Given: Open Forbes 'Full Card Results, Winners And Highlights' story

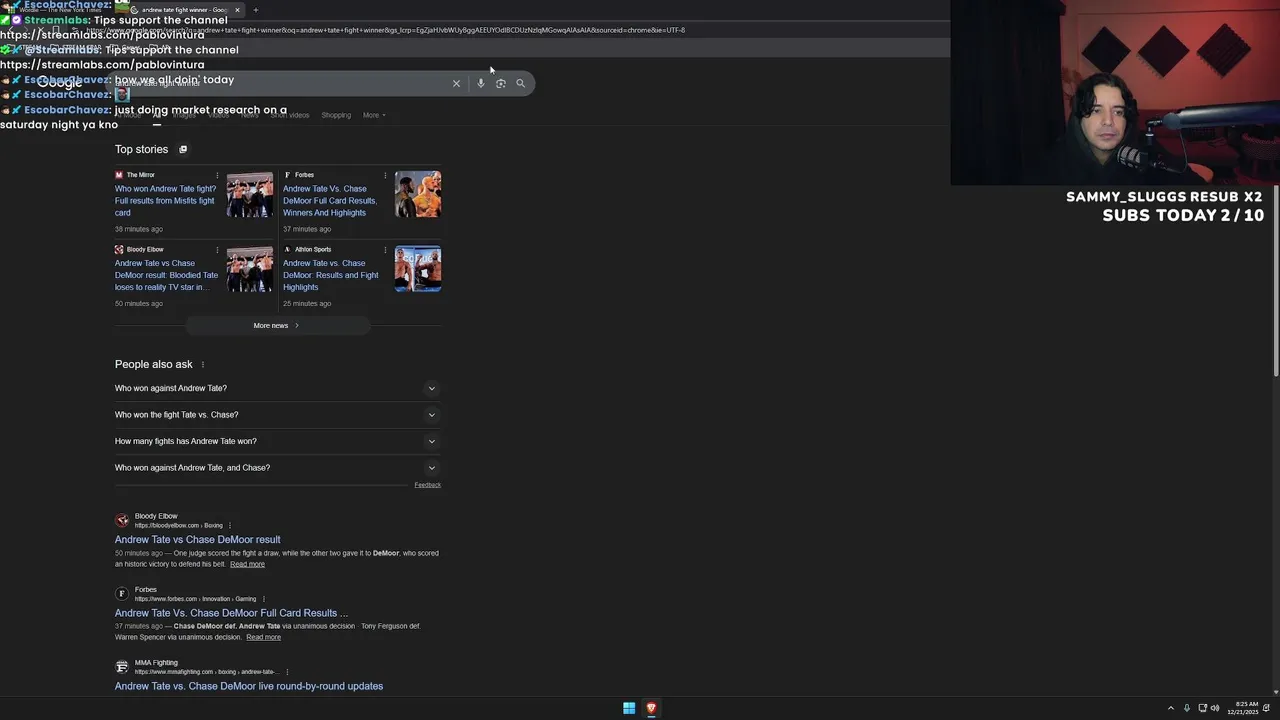Looking at the screenshot, I should point(330,201).
